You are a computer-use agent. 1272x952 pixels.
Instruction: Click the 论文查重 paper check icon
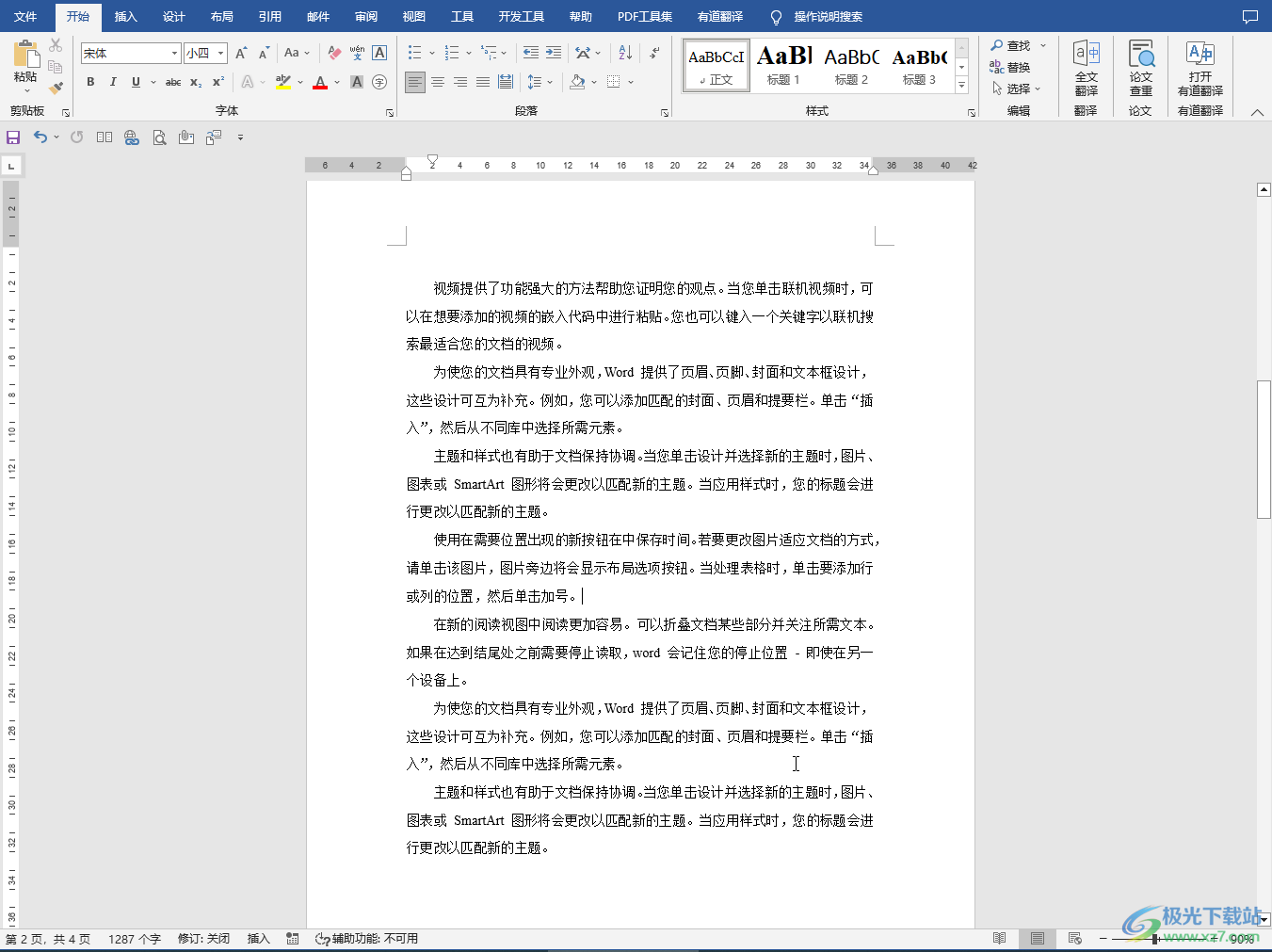click(1141, 68)
